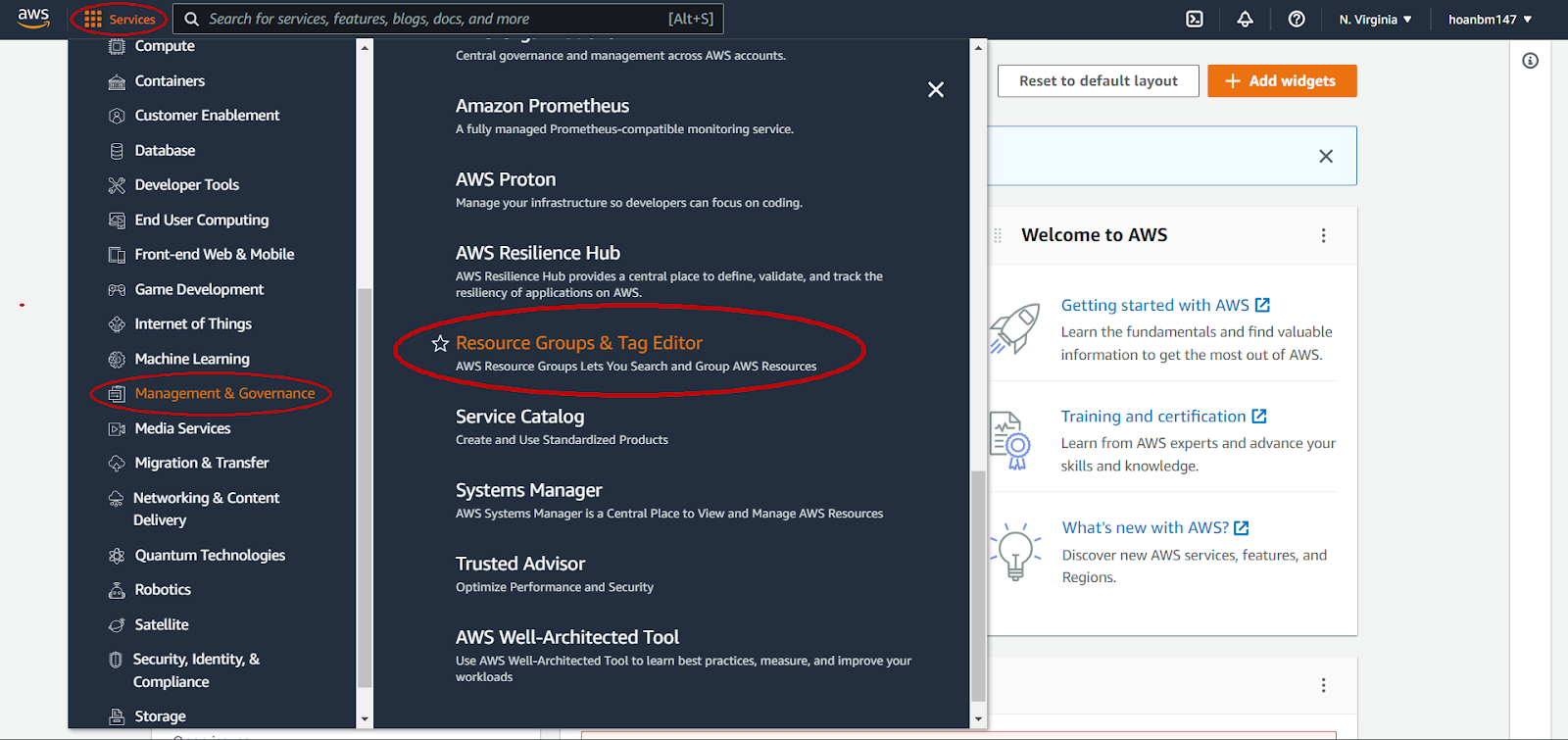
Task: Open the info panel icon
Action: pos(1530,61)
